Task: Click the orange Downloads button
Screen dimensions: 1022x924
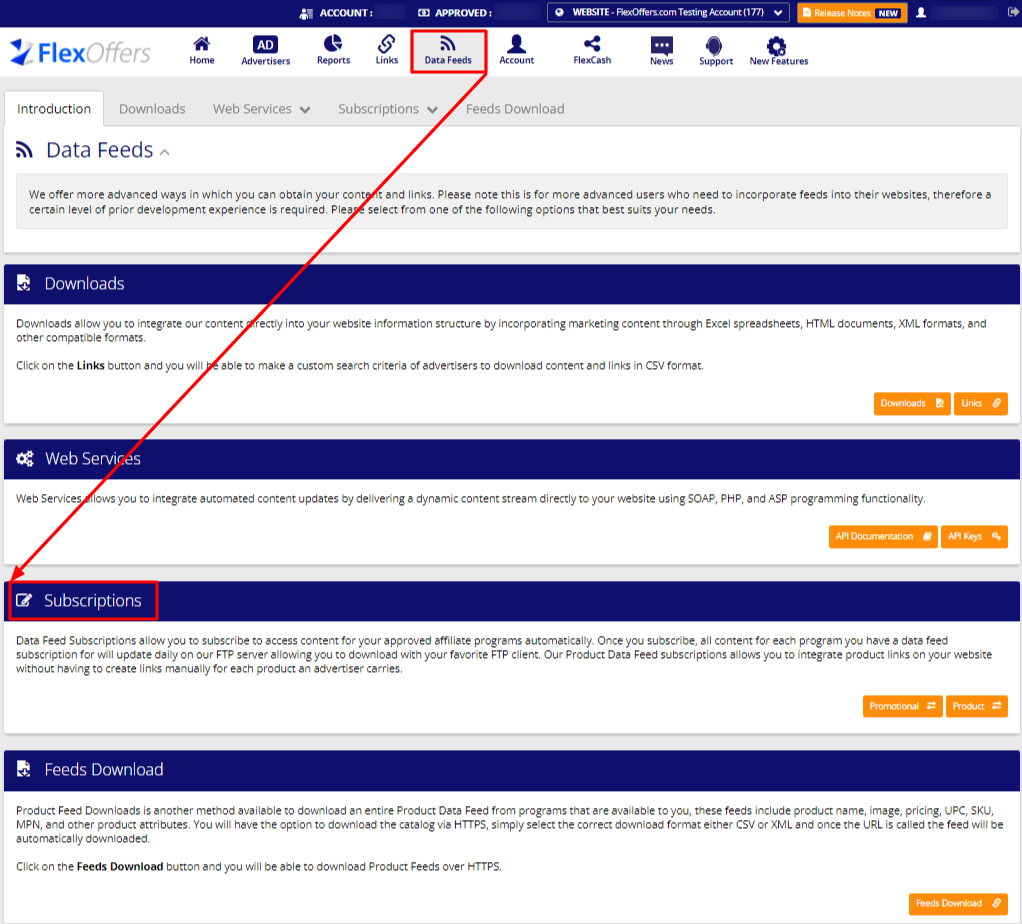Action: click(912, 403)
